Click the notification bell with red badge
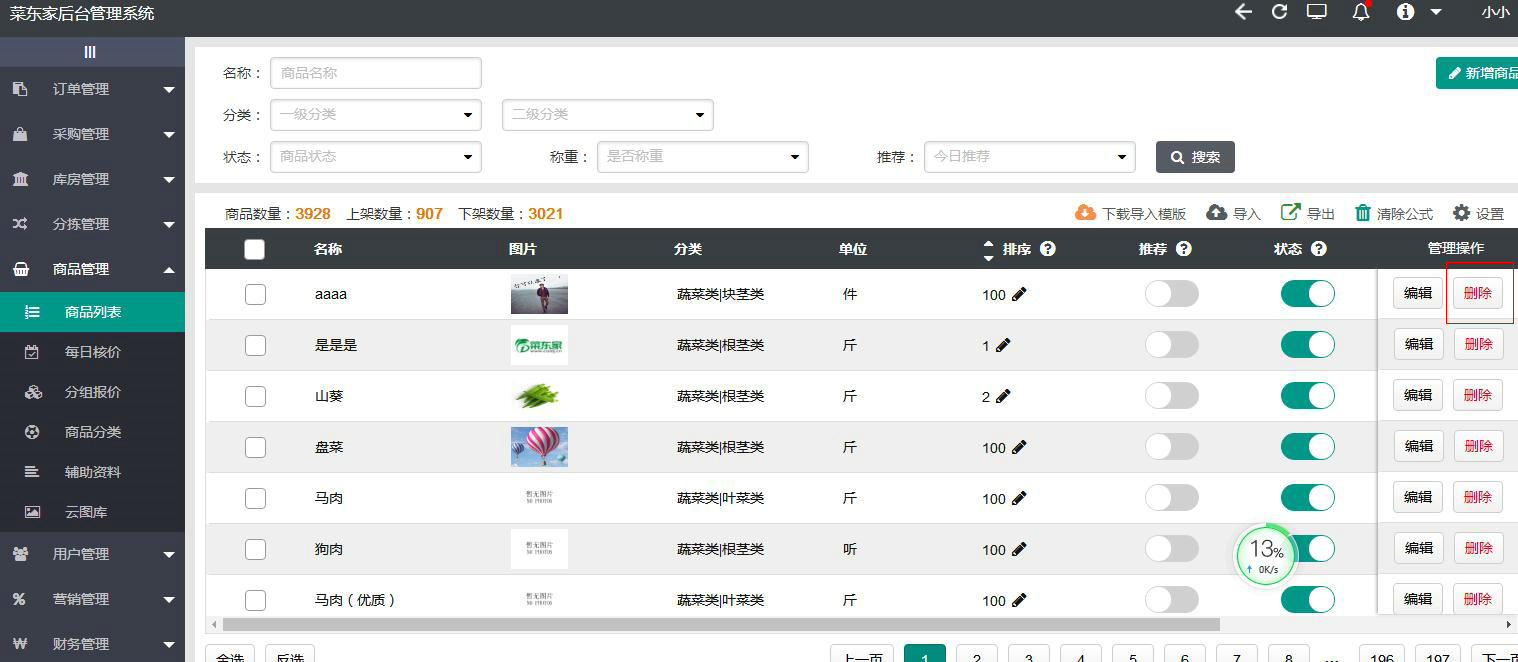 (x=1361, y=13)
